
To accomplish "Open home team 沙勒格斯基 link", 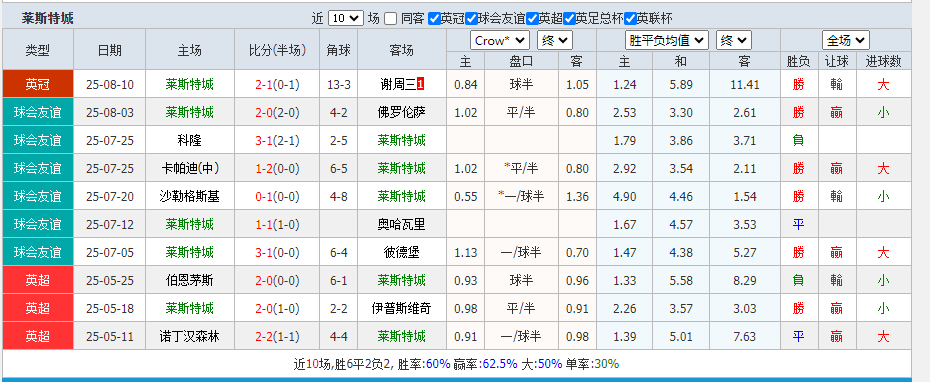I will (189, 196).
